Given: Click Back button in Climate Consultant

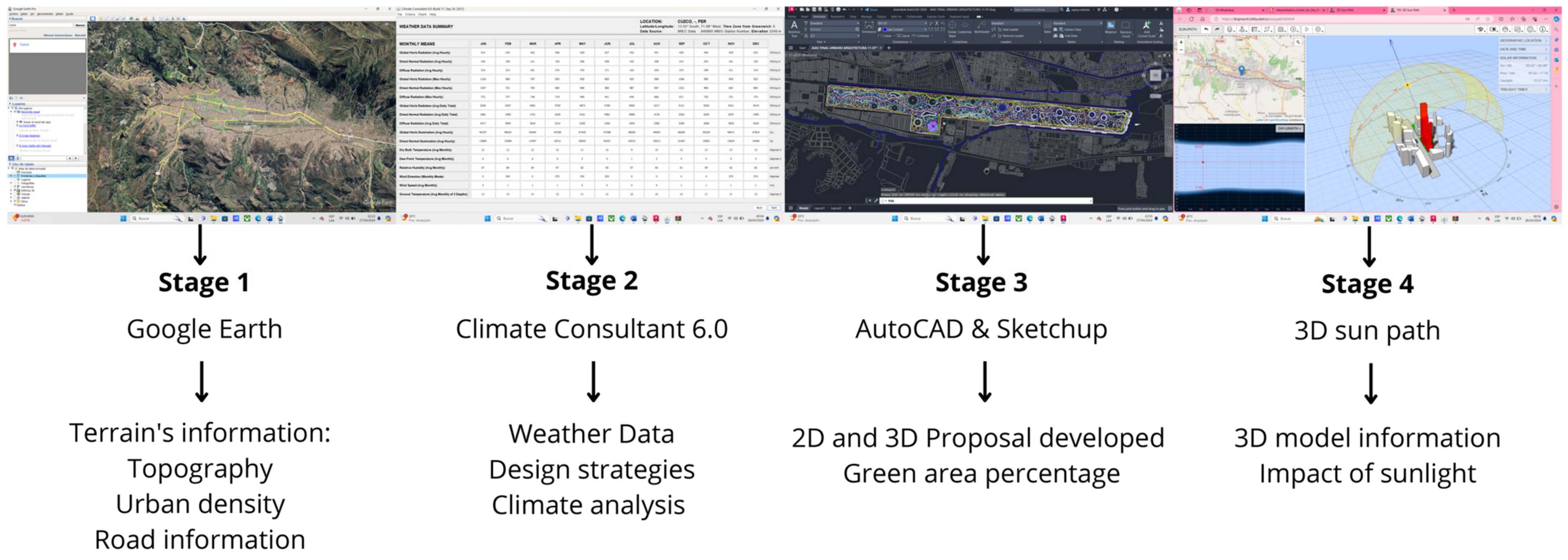Looking at the screenshot, I should pyautogui.click(x=759, y=208).
